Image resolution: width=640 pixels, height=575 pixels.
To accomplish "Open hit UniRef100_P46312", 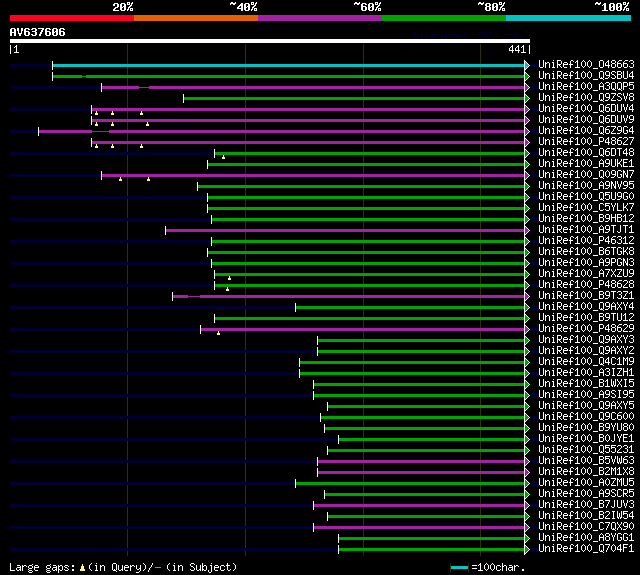I will (586, 241).
